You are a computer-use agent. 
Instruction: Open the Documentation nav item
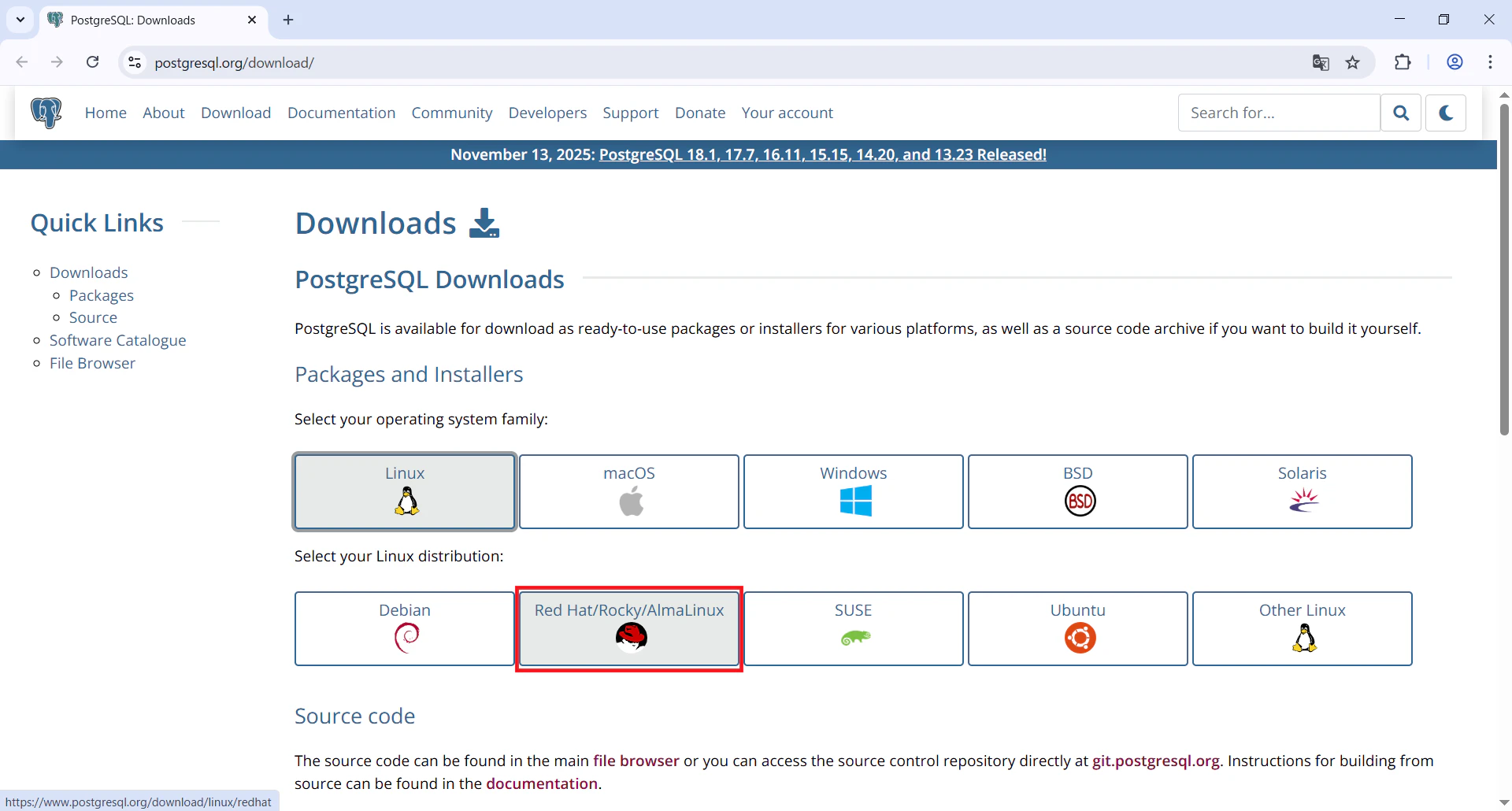(341, 113)
